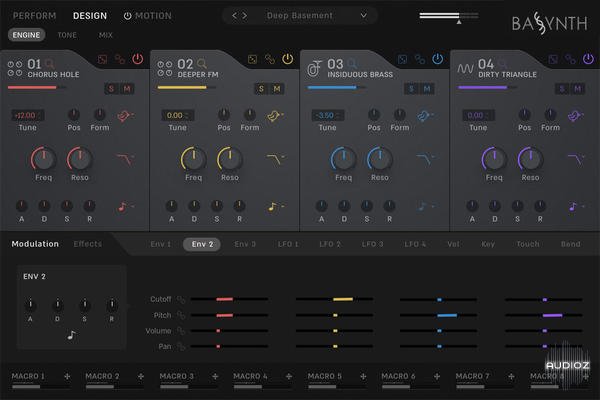Solo layer 04 Dirty Triangle
The height and width of the screenshot is (400, 600).
click(x=562, y=89)
